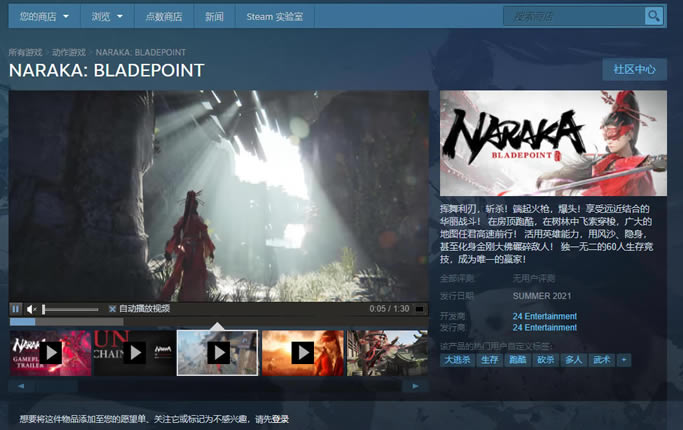Open 浏览 dropdown menu
Screen dimensions: 683x430
coord(107,17)
